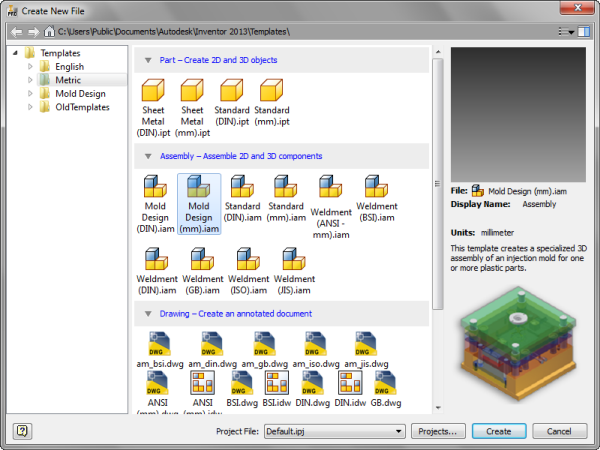Close the Create New File dialog
Screen dimensions: 600x450
[578, 7]
